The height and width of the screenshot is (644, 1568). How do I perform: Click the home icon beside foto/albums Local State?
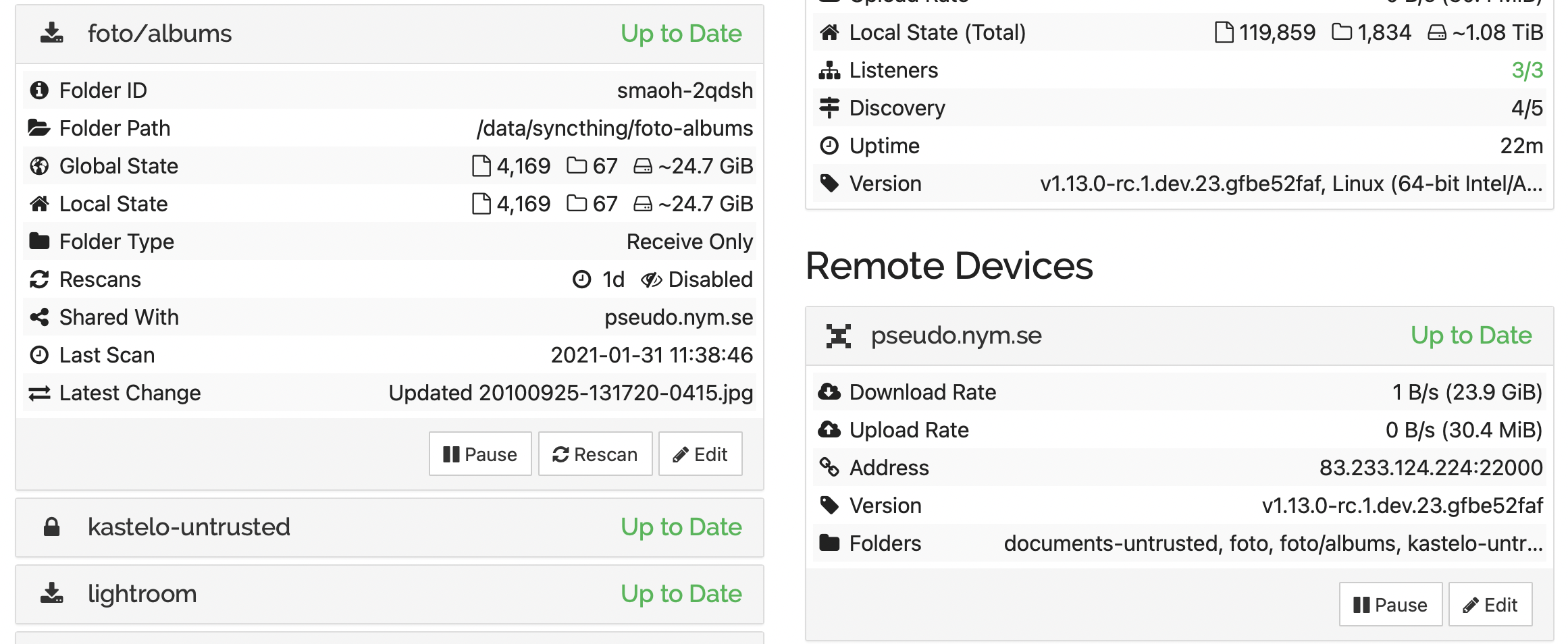39,203
